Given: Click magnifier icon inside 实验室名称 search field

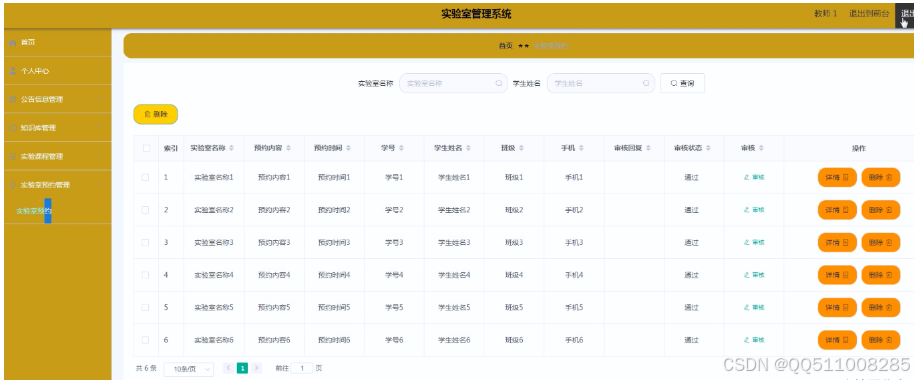Looking at the screenshot, I should coord(499,83).
